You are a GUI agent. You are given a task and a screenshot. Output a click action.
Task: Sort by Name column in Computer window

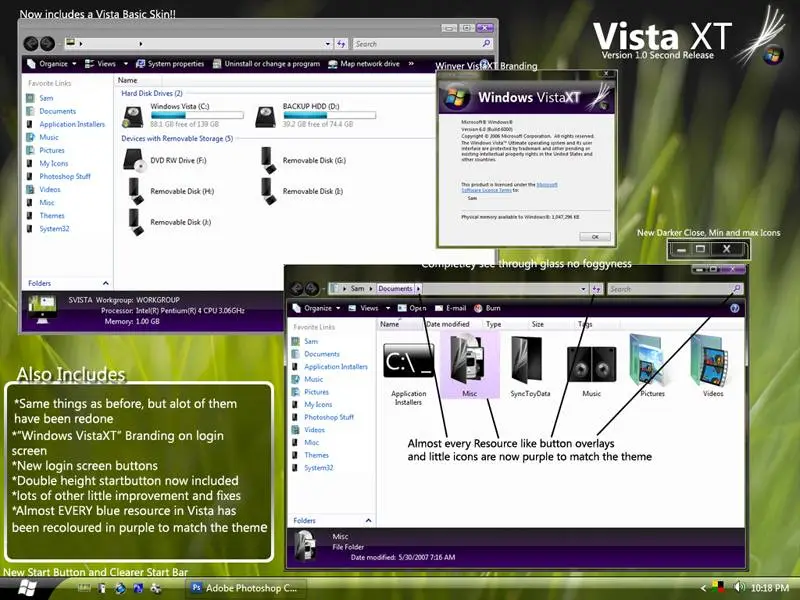tap(127, 80)
